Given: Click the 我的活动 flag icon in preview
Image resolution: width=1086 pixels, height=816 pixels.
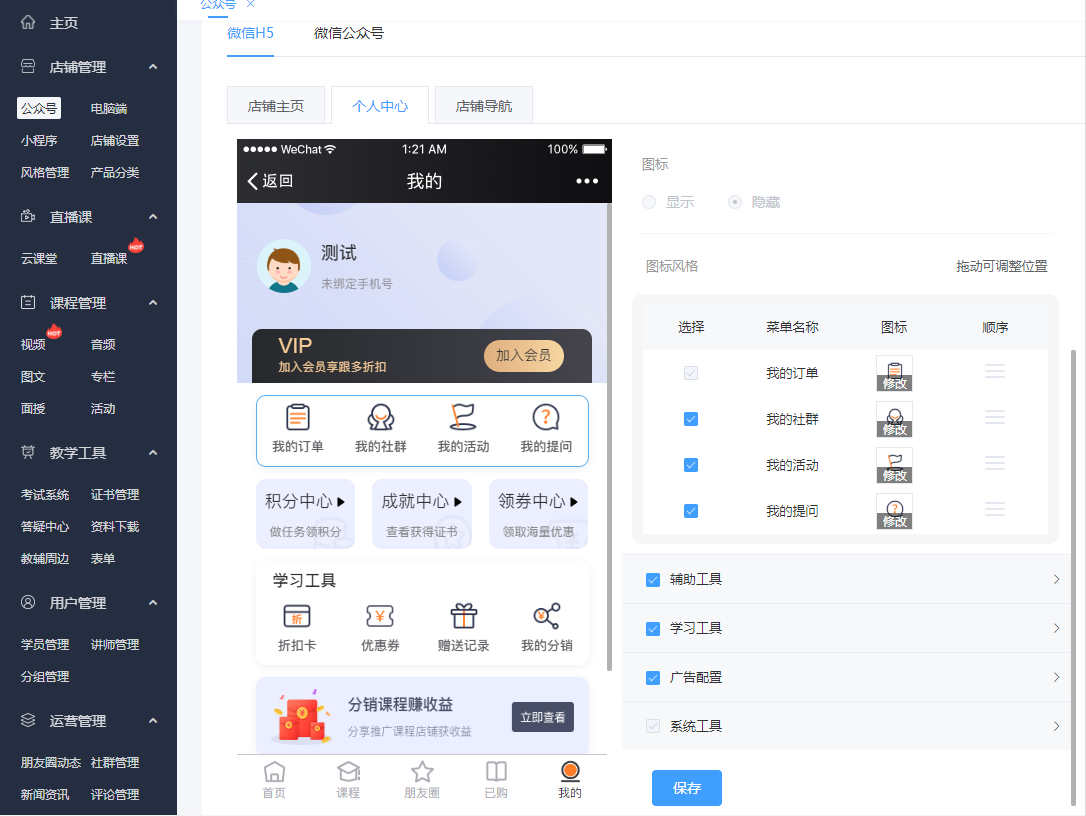Looking at the screenshot, I should point(463,417).
